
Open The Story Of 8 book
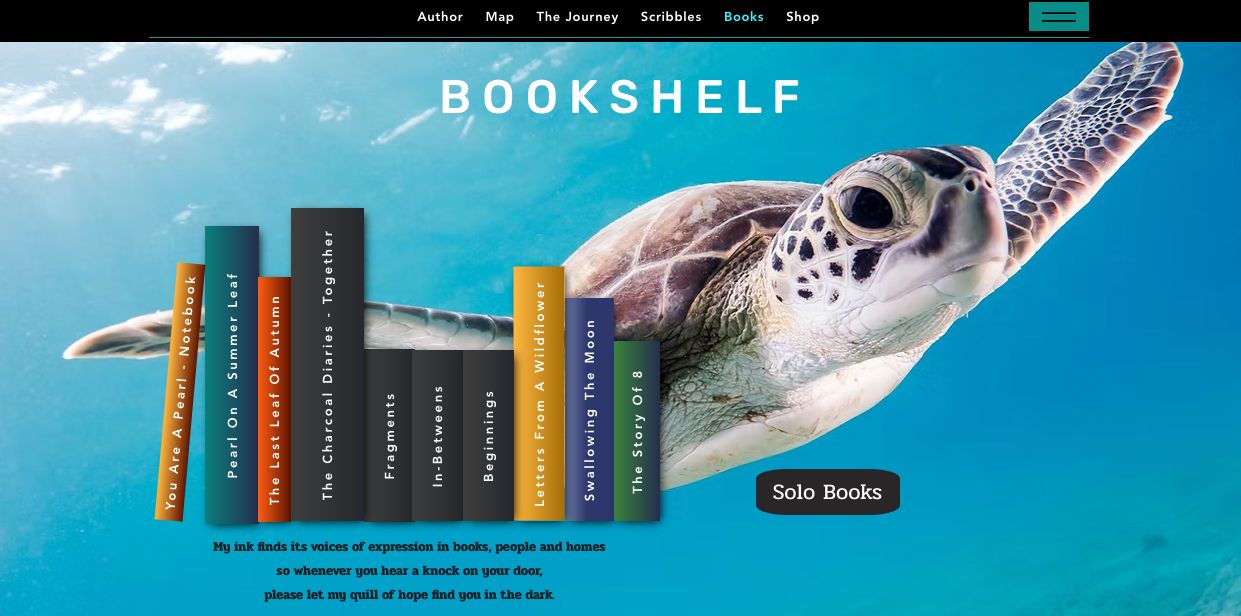(637, 431)
